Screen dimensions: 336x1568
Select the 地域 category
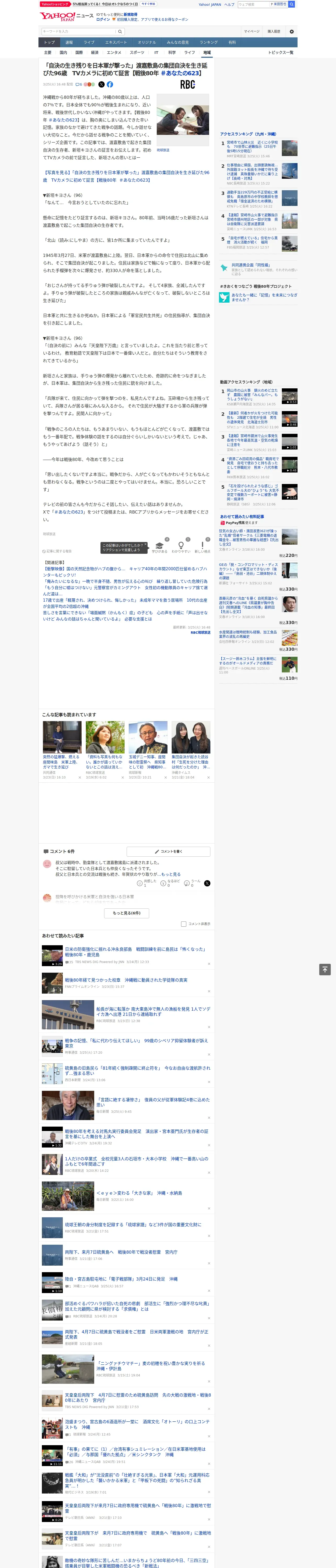pyautogui.click(x=207, y=52)
